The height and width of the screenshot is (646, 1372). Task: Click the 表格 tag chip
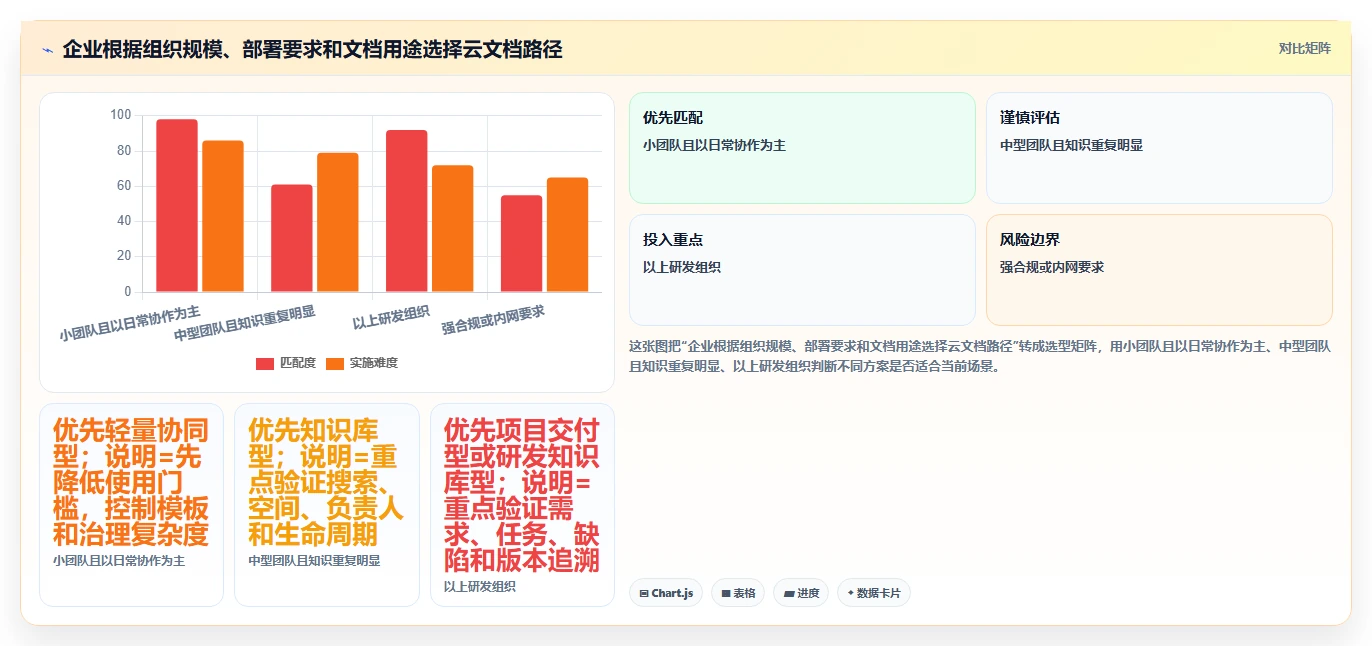(738, 593)
